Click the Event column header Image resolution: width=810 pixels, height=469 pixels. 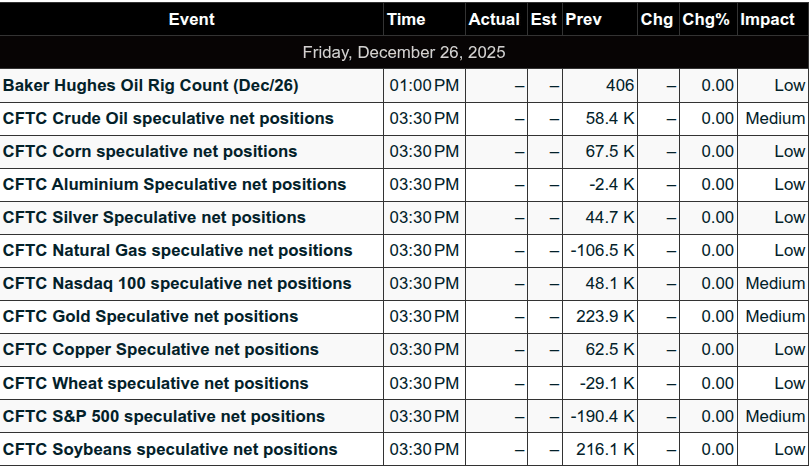tap(191, 20)
